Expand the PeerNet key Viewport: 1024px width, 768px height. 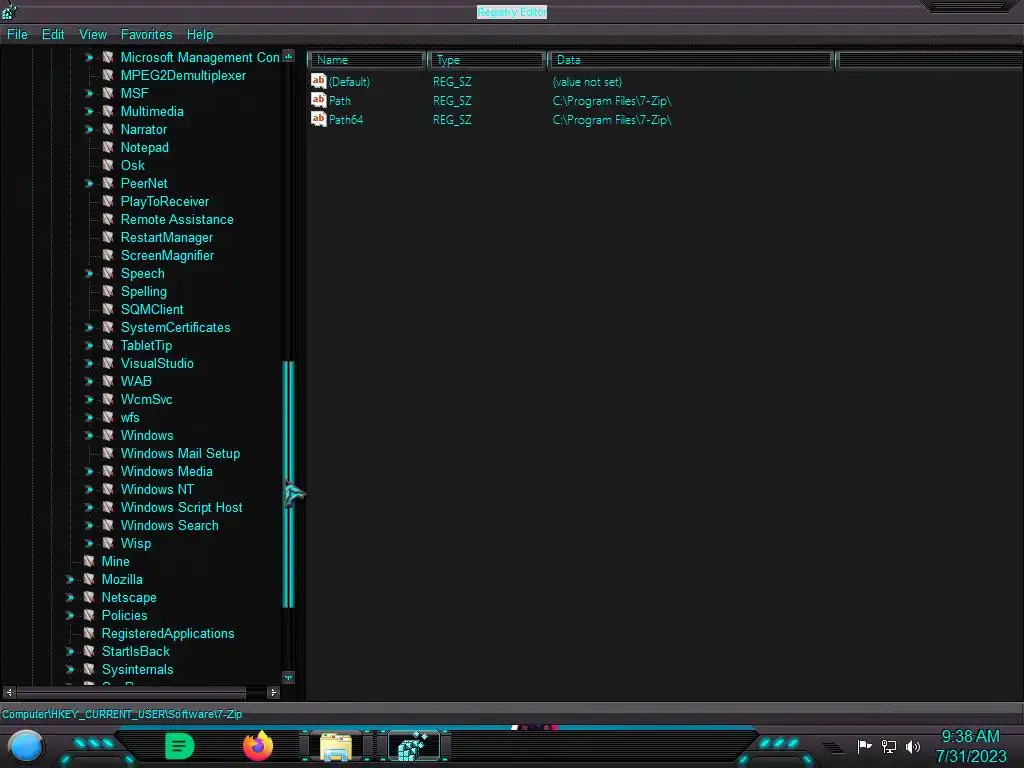click(x=89, y=184)
